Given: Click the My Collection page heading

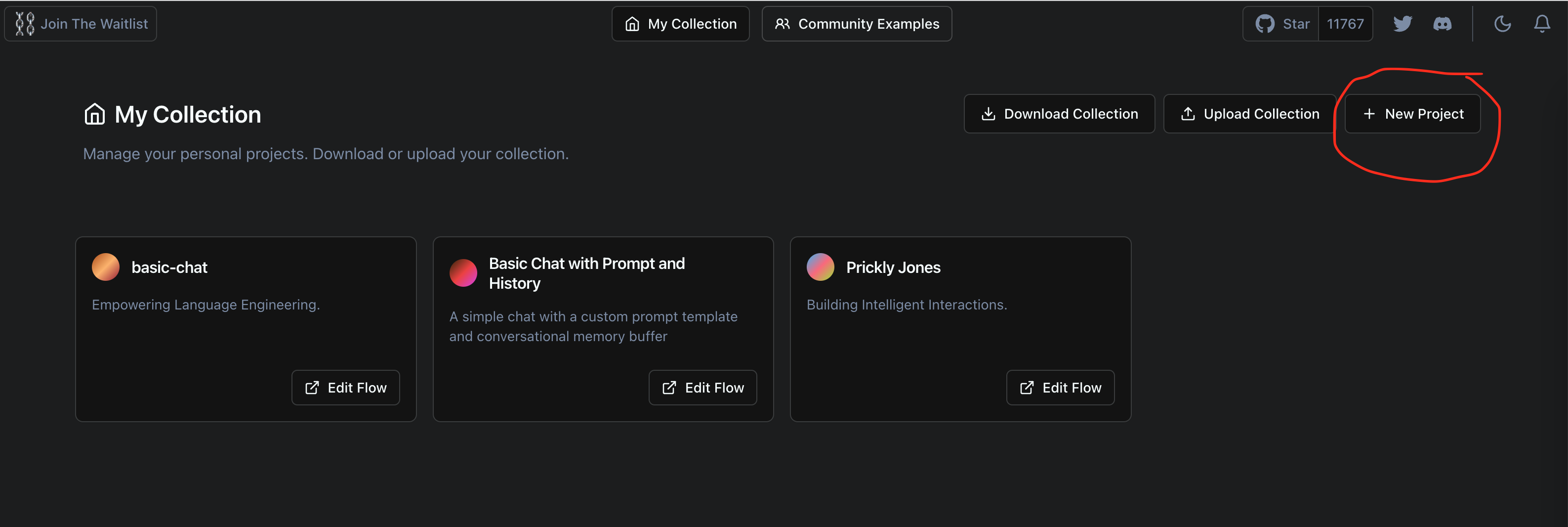Looking at the screenshot, I should tap(188, 115).
